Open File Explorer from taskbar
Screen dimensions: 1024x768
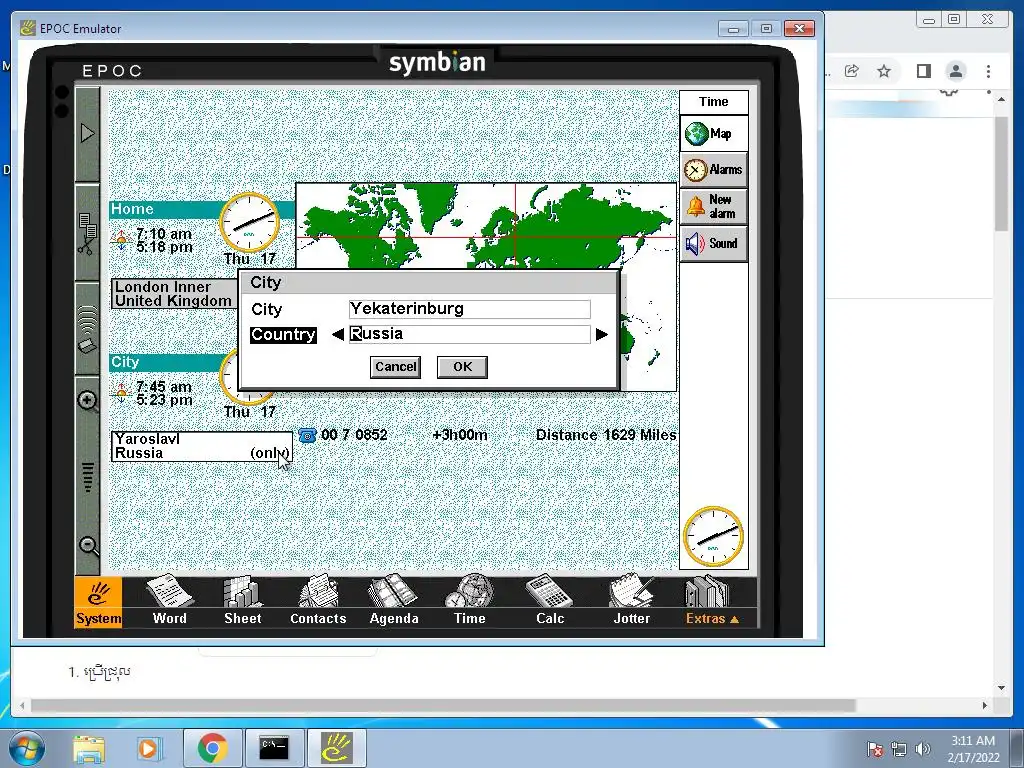[x=89, y=748]
